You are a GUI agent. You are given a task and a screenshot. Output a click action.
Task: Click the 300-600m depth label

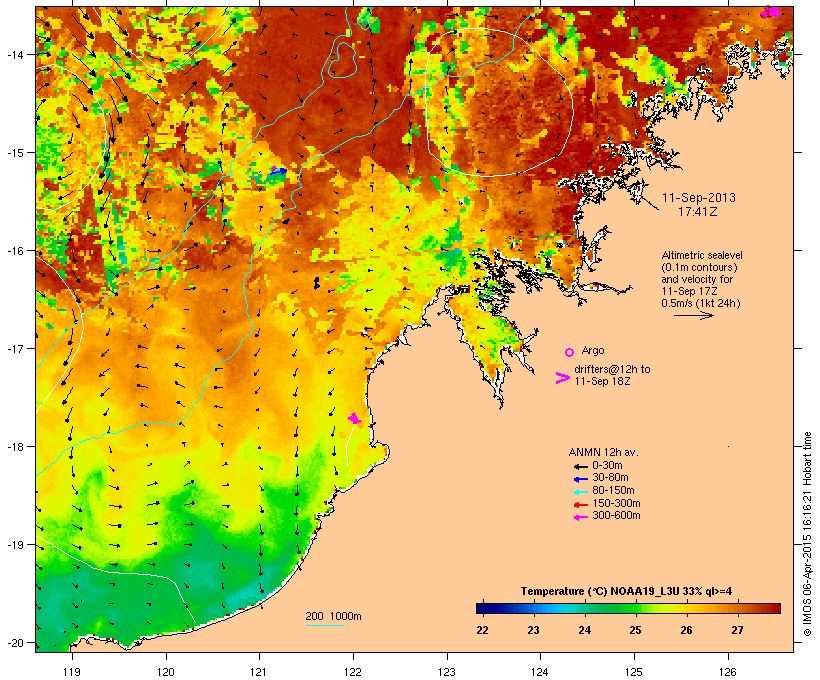617,516
